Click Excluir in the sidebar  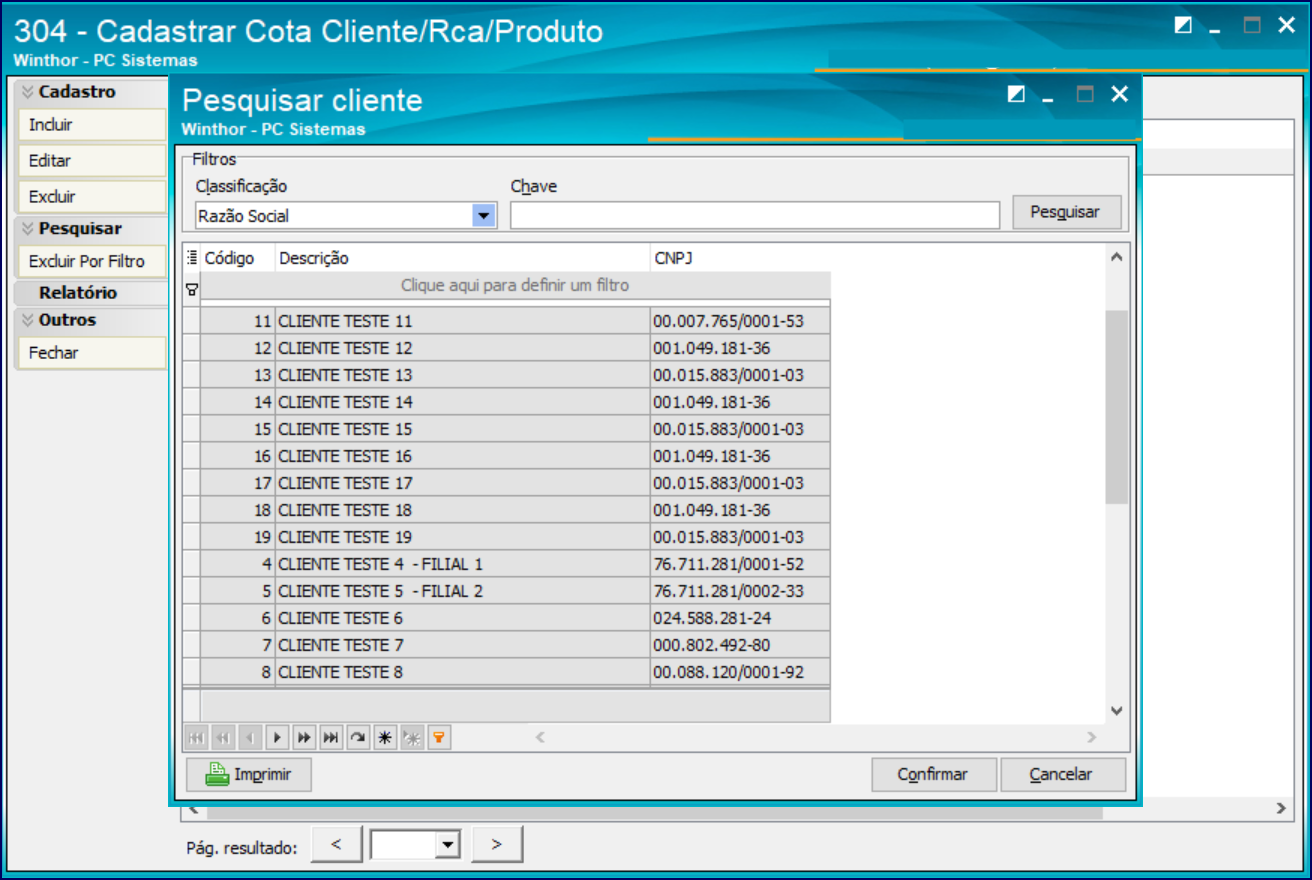point(91,197)
